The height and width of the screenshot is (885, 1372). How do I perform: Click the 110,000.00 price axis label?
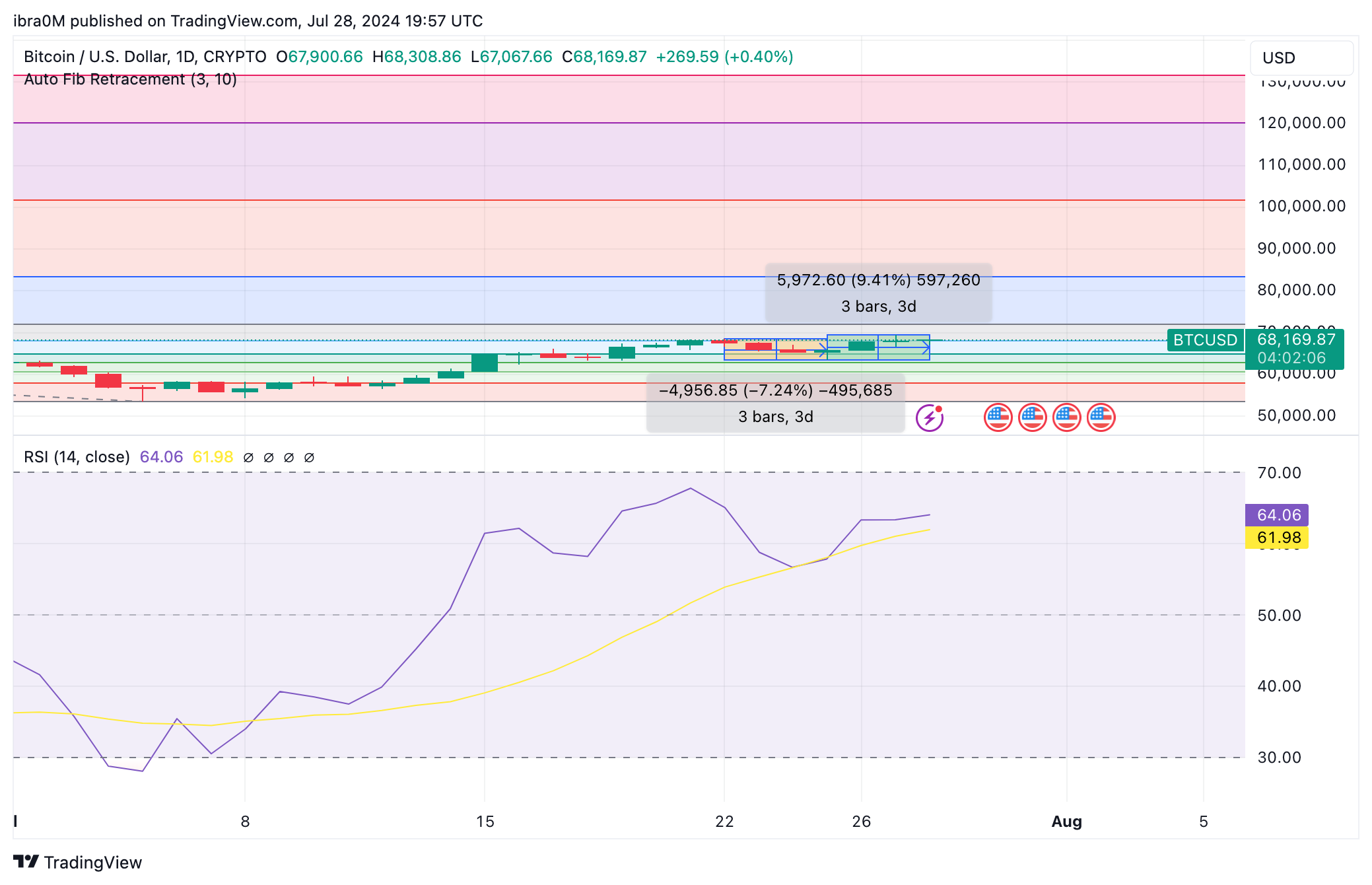(1301, 164)
